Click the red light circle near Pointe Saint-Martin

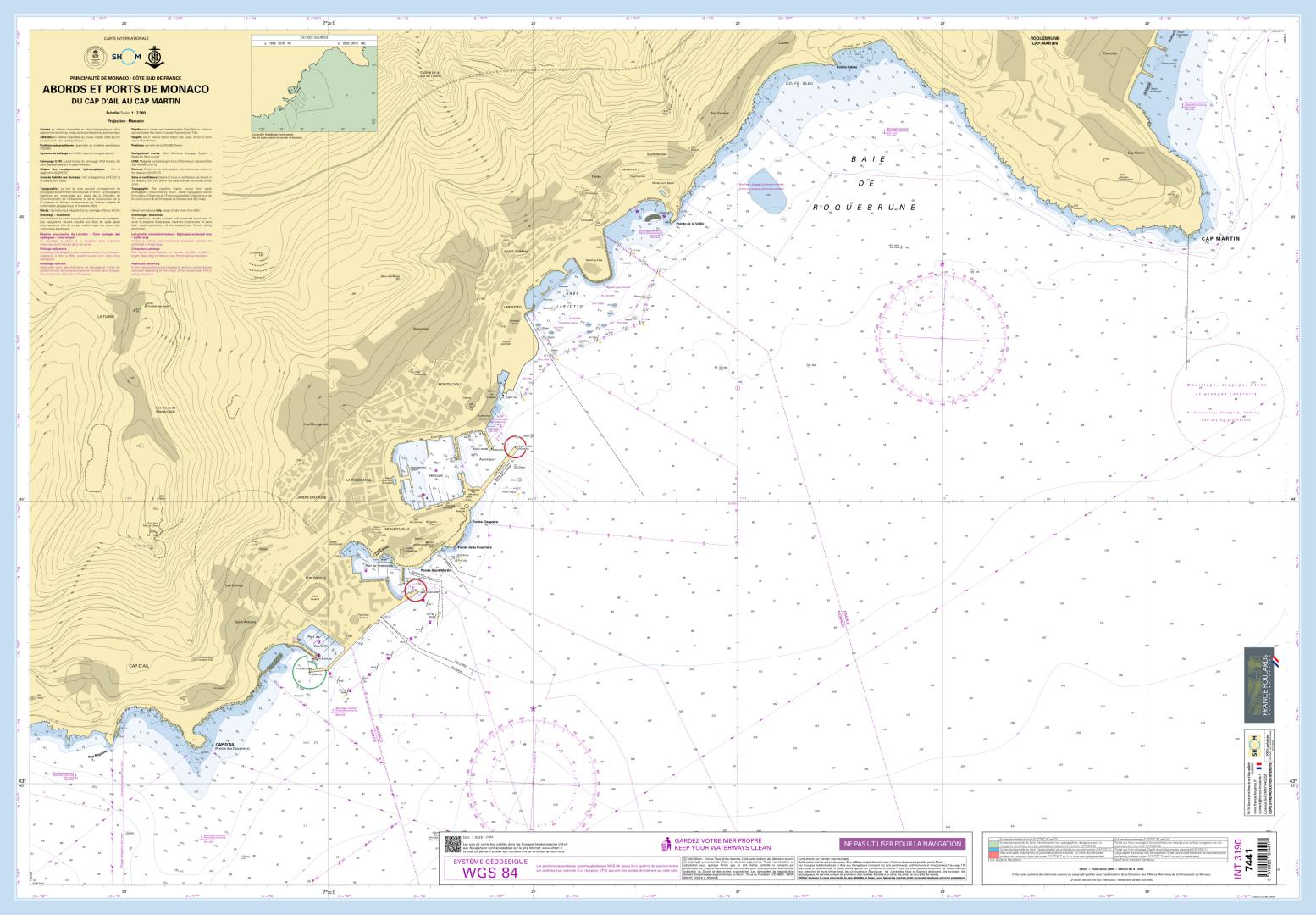point(416,590)
